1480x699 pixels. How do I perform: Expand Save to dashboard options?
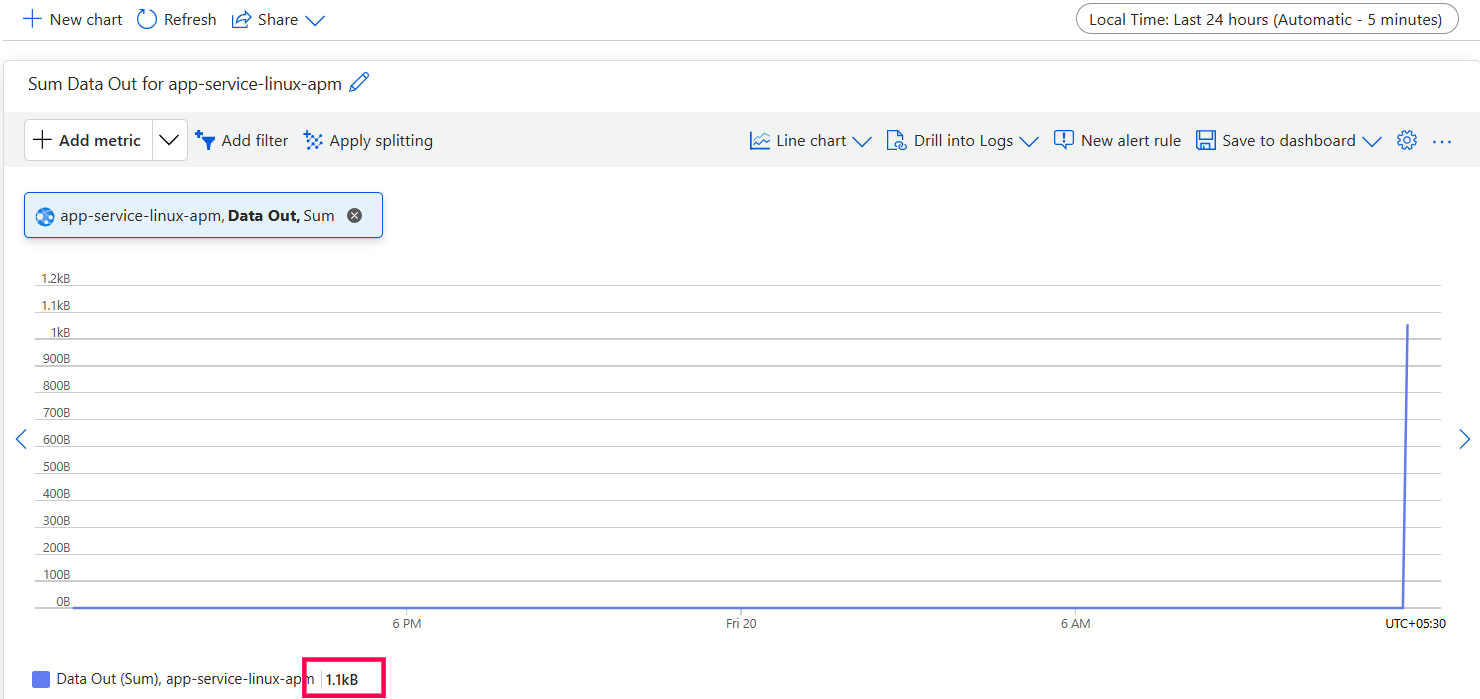pos(1371,141)
